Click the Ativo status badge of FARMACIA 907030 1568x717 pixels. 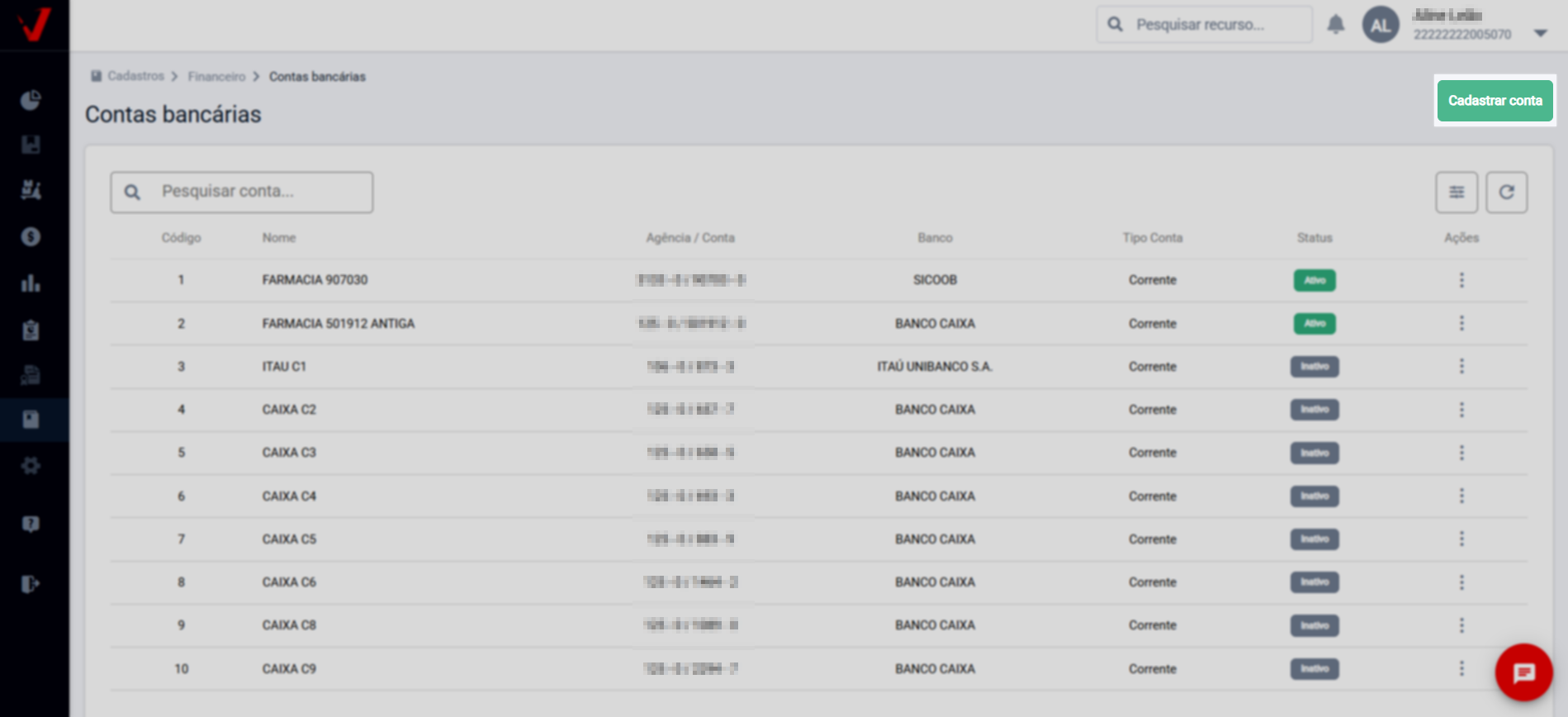pos(1315,280)
